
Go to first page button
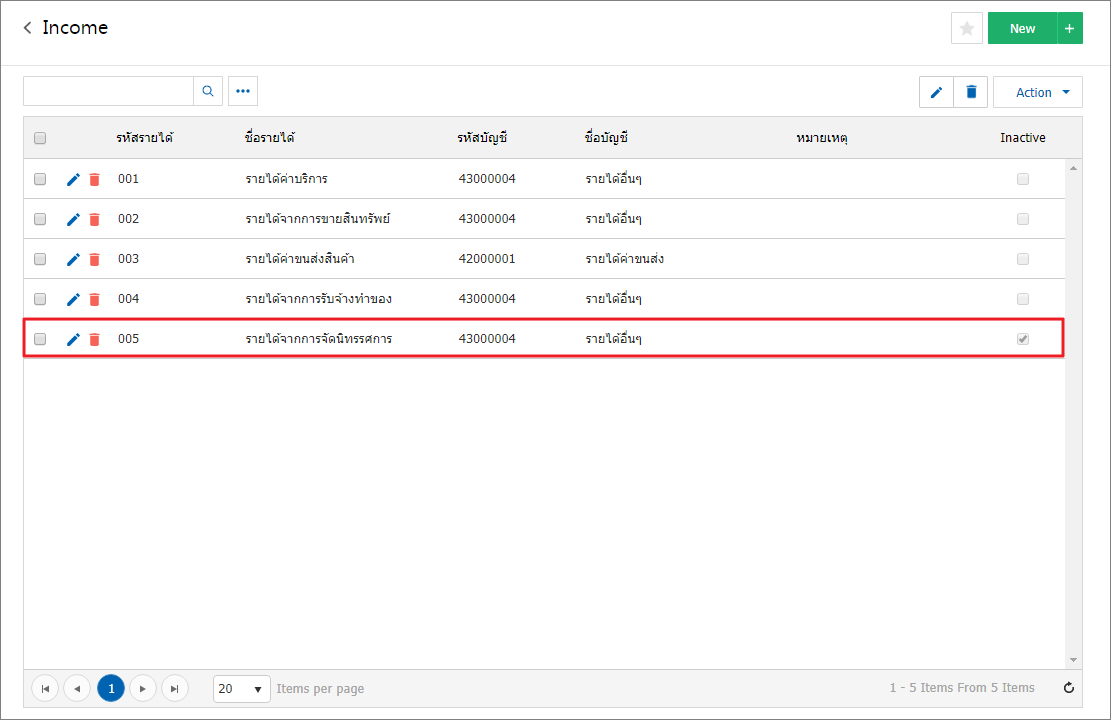click(45, 688)
